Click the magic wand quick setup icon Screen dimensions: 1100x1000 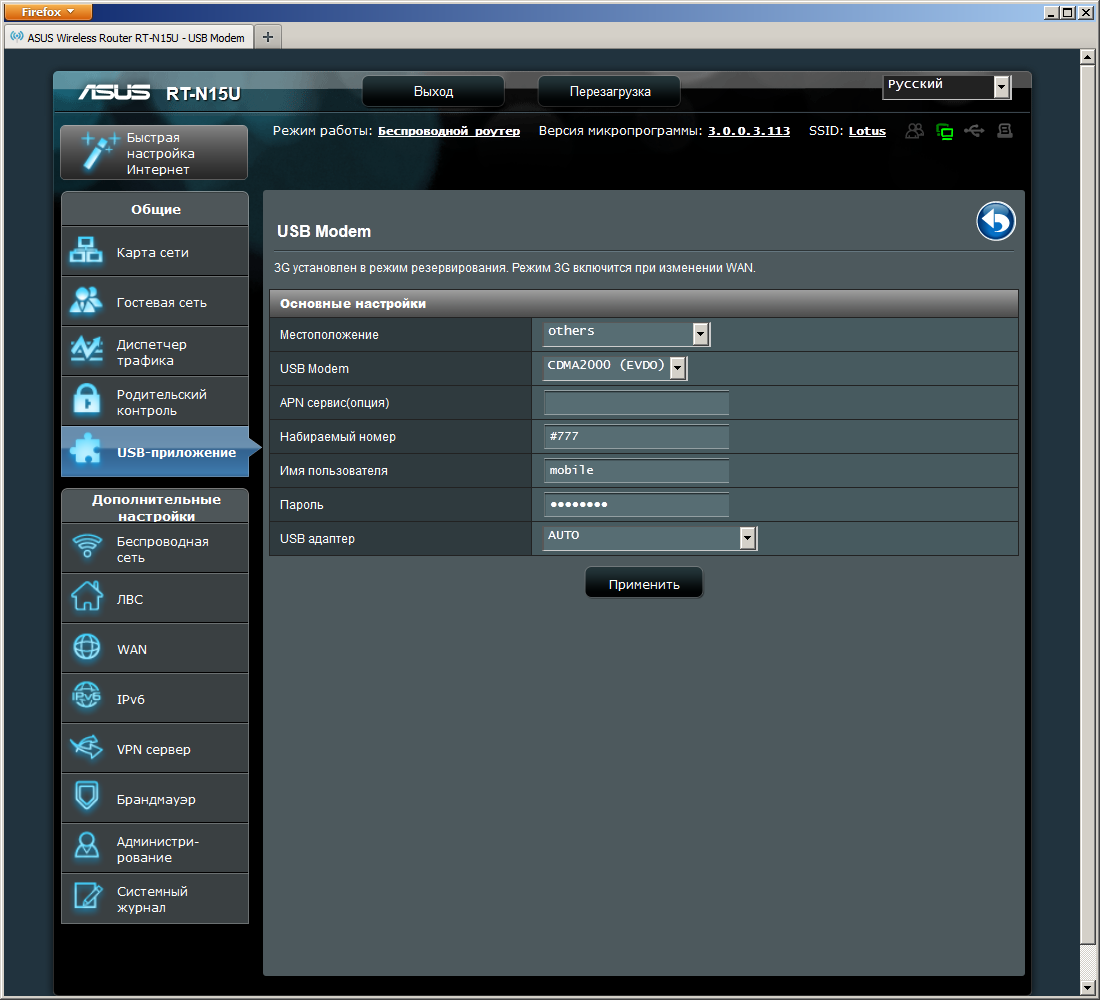click(98, 150)
